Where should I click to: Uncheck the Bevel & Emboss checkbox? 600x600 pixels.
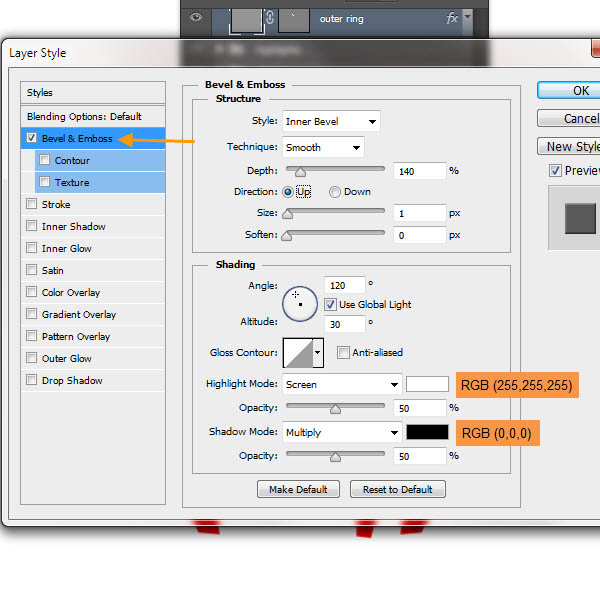(32, 138)
